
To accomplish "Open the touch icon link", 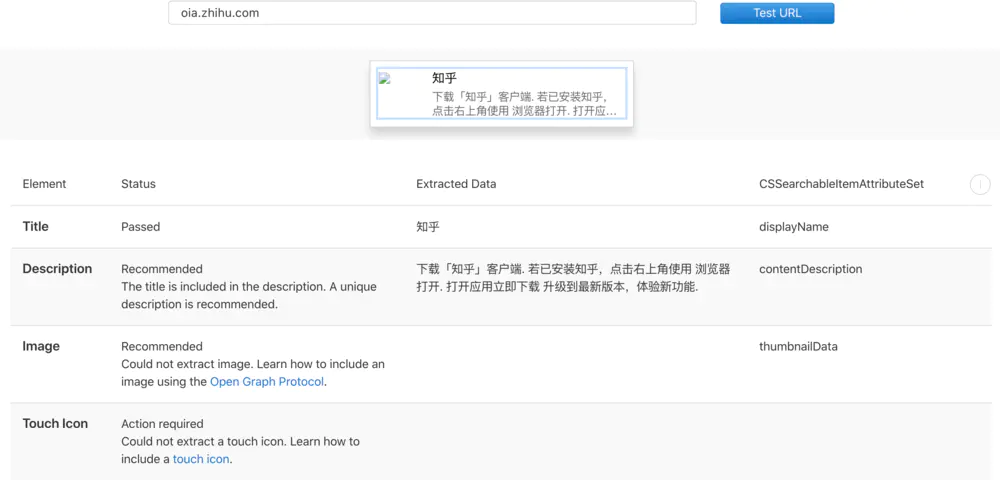I will [x=201, y=458].
